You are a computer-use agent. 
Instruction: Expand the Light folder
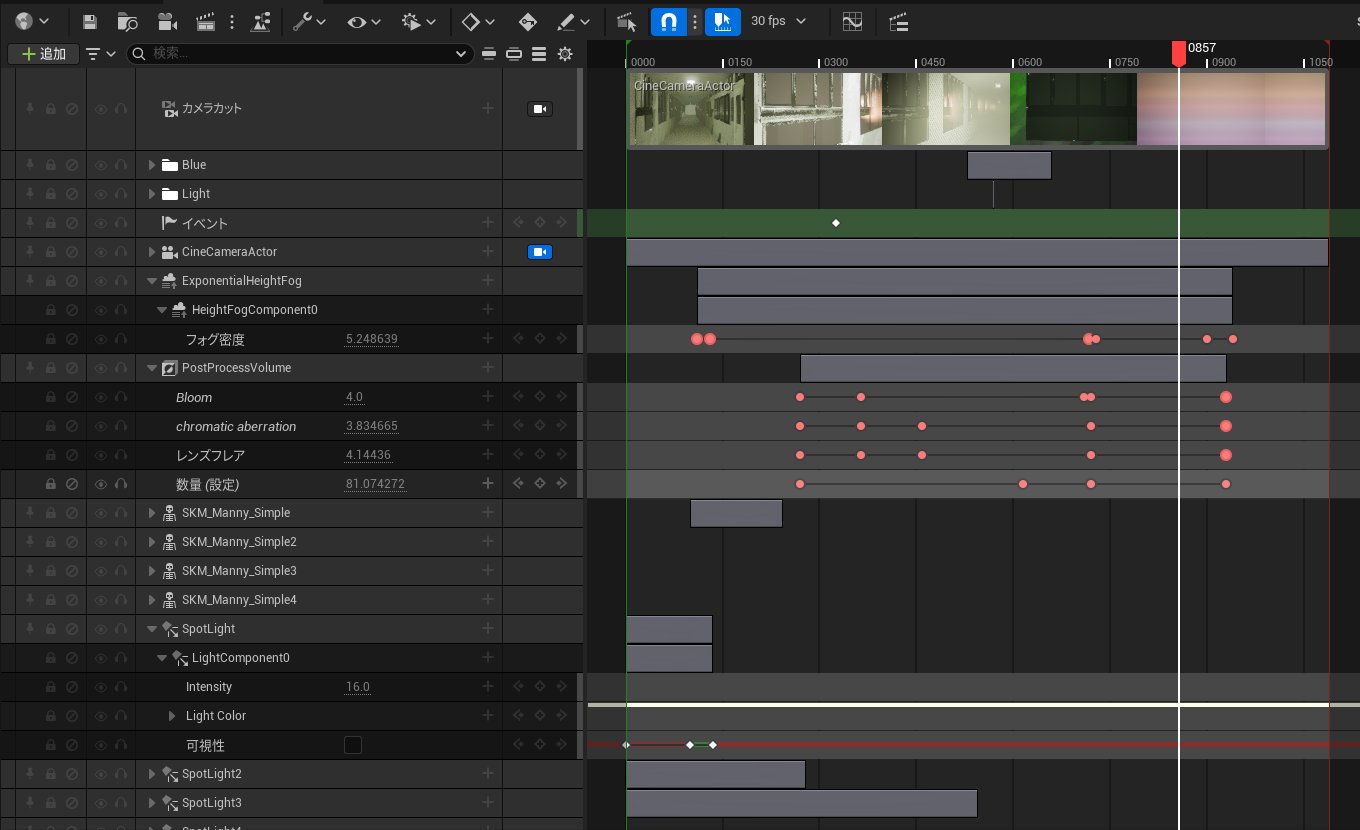pos(152,194)
